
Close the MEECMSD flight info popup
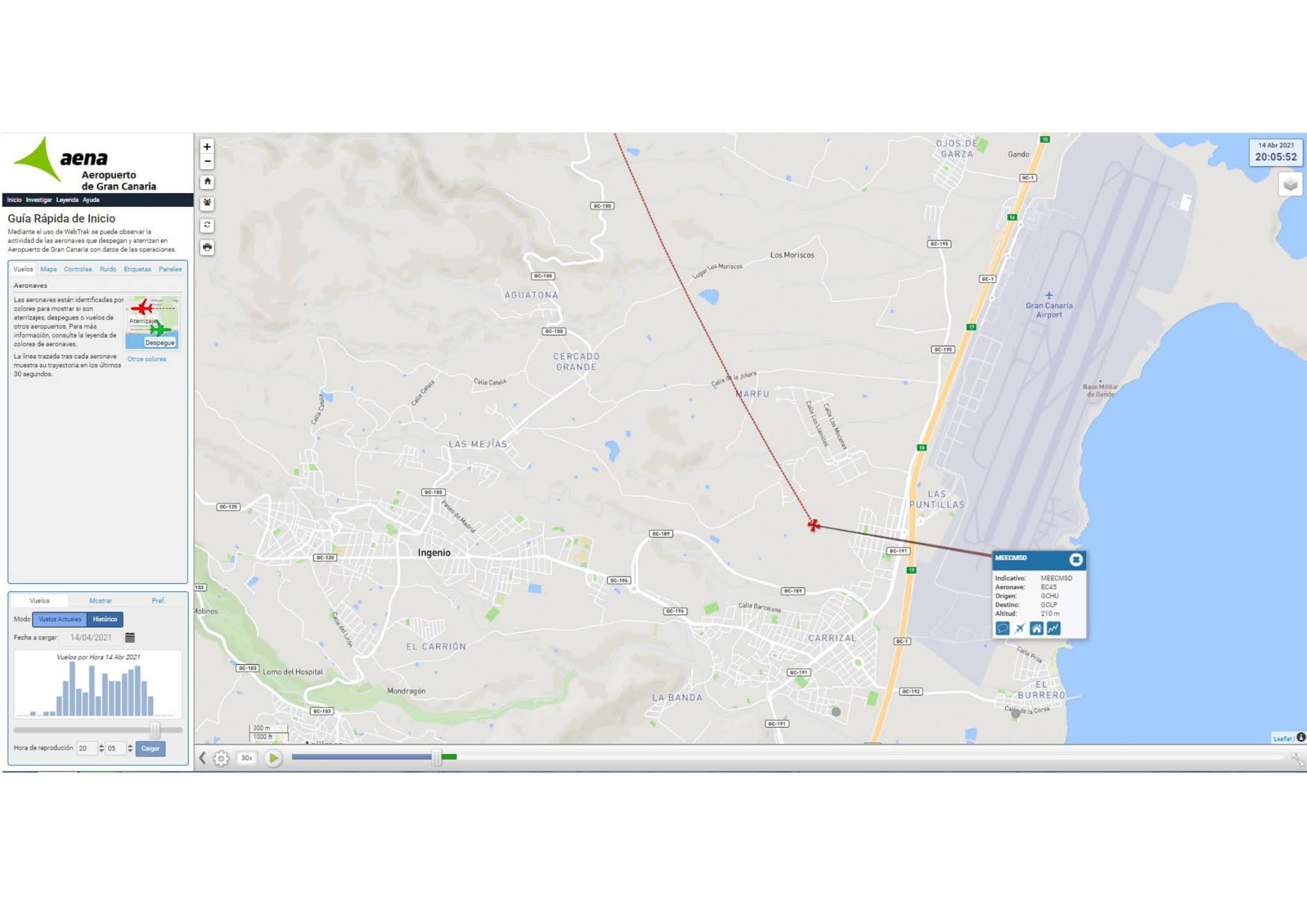point(1076,560)
